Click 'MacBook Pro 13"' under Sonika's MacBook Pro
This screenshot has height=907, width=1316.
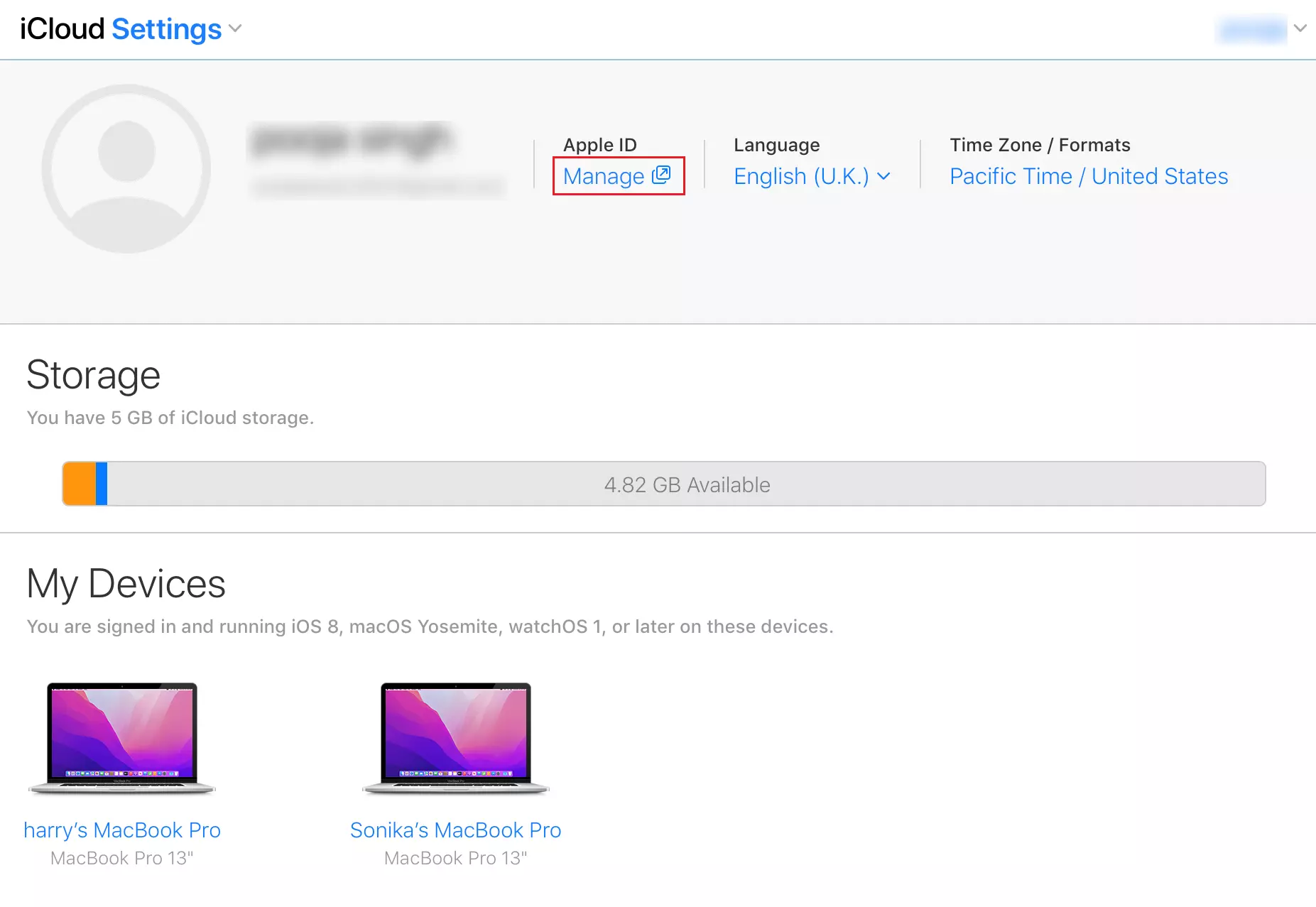pos(456,858)
